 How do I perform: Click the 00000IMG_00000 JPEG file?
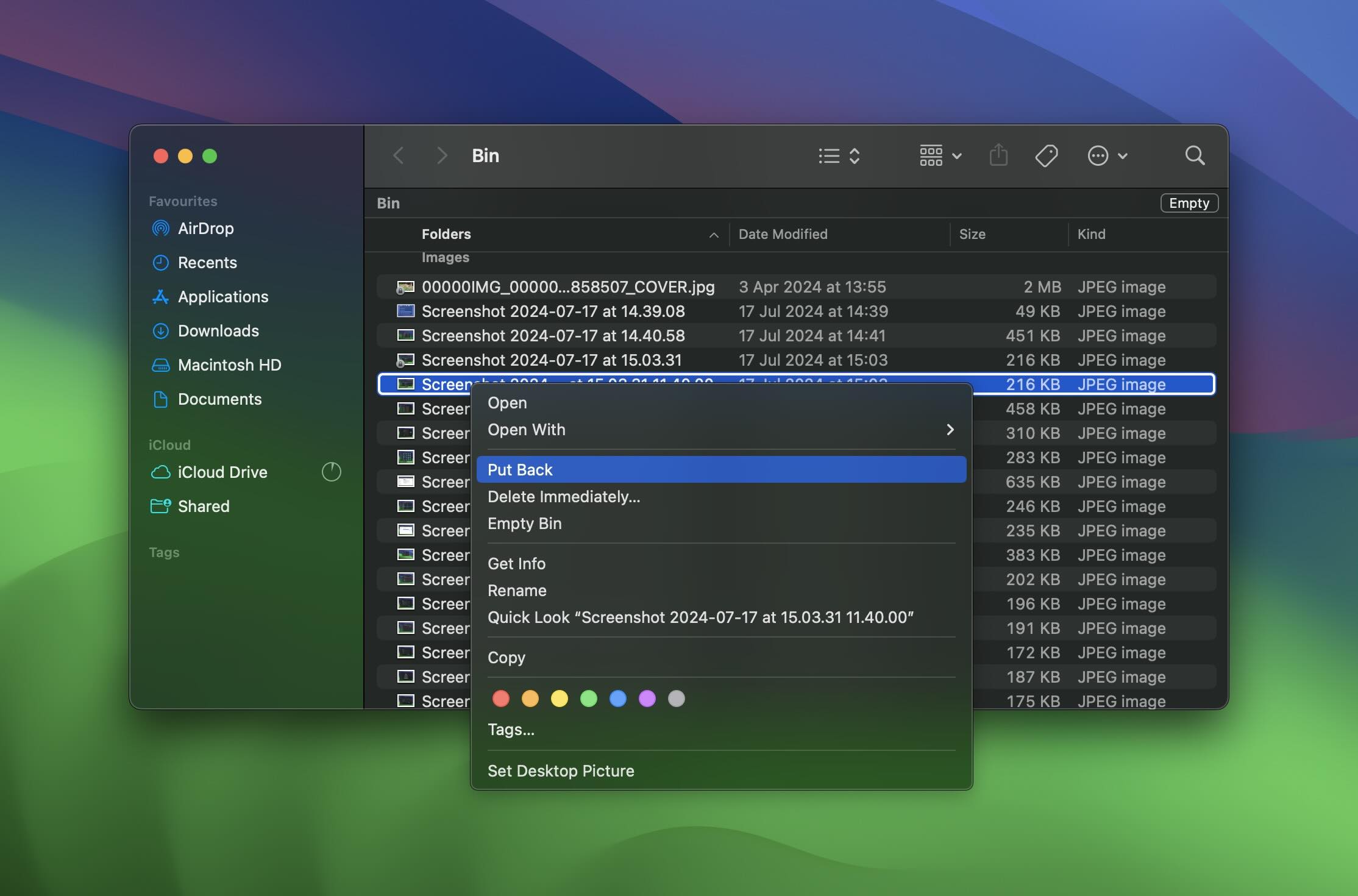click(x=567, y=286)
